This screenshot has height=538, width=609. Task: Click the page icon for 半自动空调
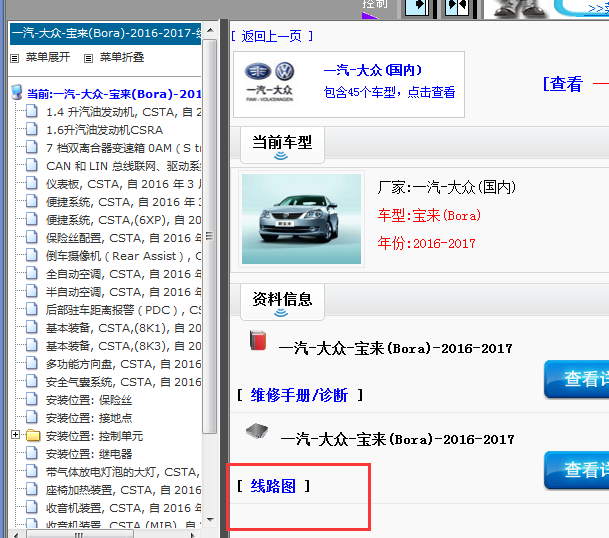tap(32, 291)
